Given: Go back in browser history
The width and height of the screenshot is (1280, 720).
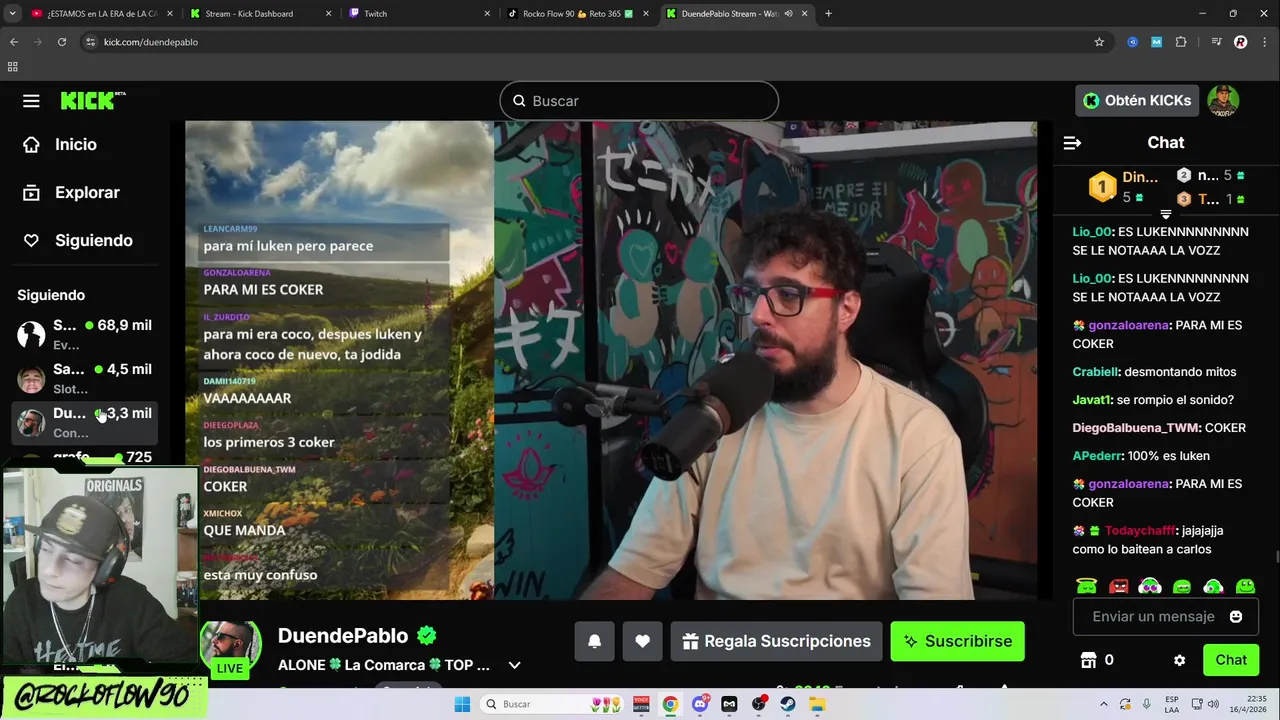Looking at the screenshot, I should pyautogui.click(x=14, y=42).
